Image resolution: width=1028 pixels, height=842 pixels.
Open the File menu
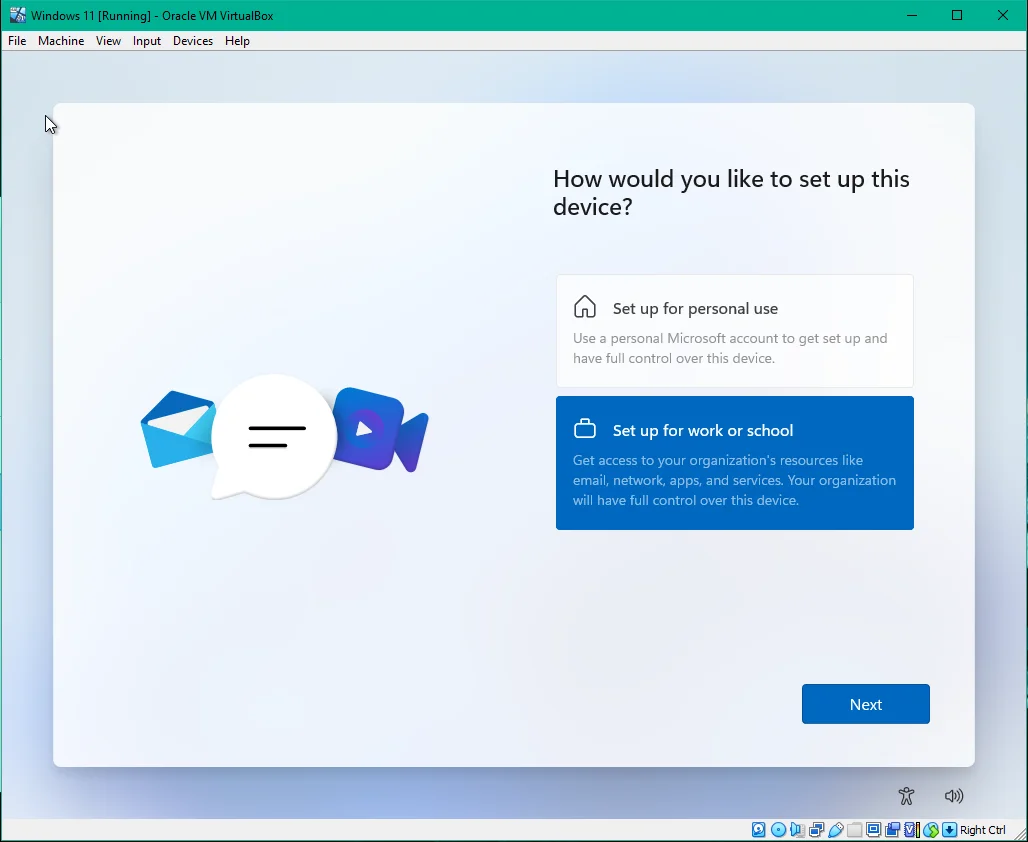click(17, 41)
